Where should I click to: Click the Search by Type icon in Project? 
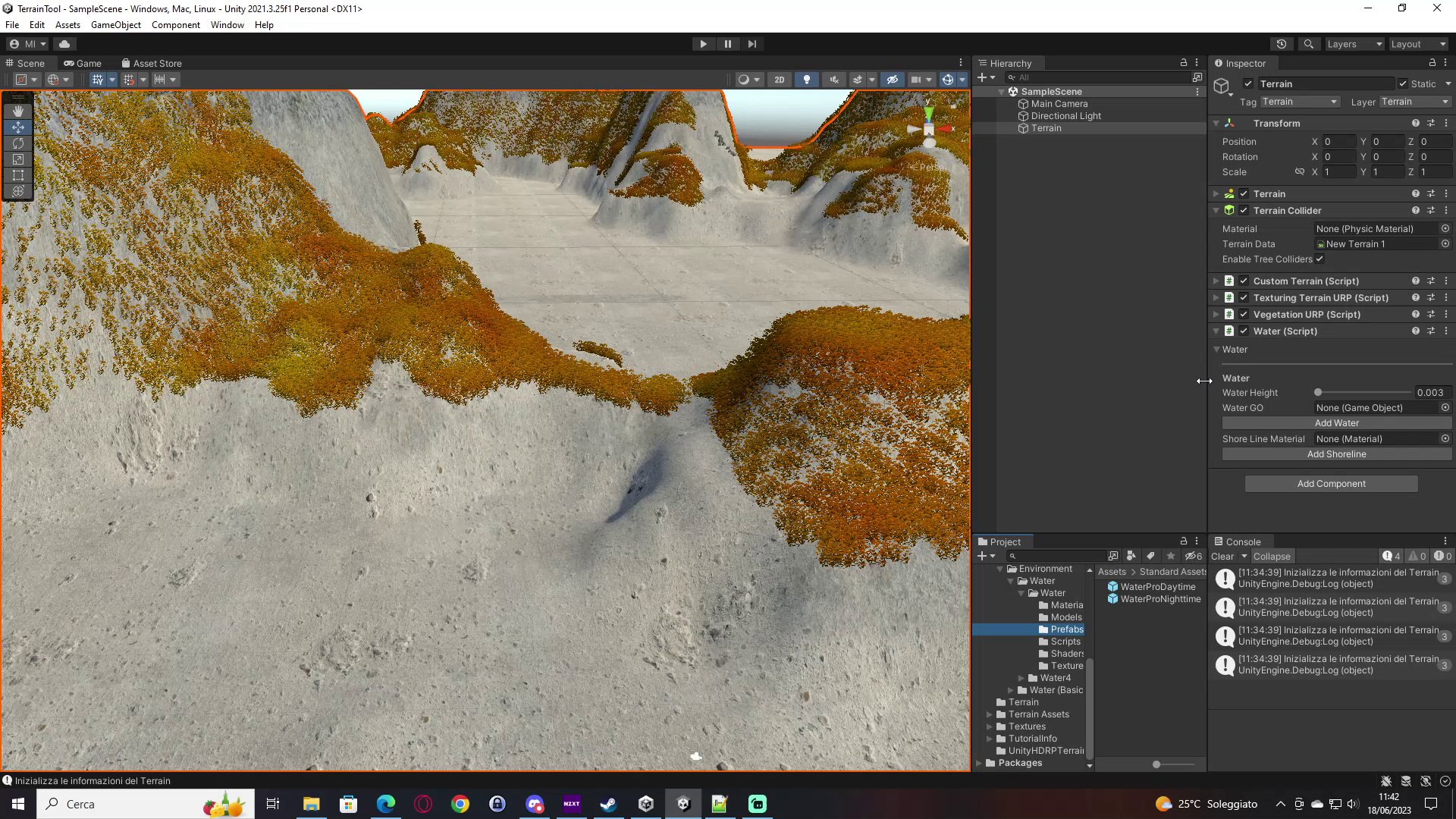coord(1131,556)
